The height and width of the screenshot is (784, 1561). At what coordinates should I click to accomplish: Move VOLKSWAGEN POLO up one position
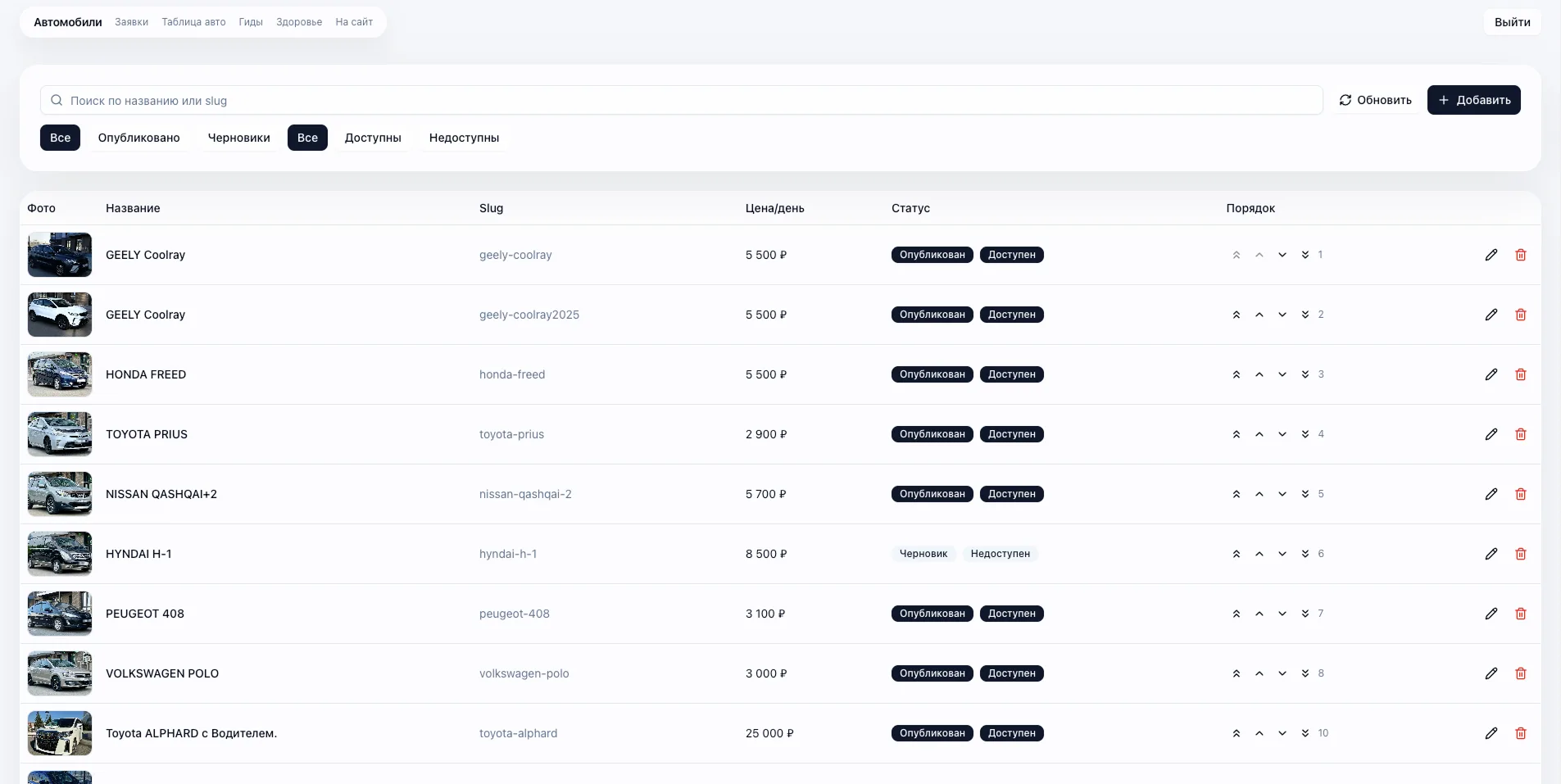(x=1259, y=673)
